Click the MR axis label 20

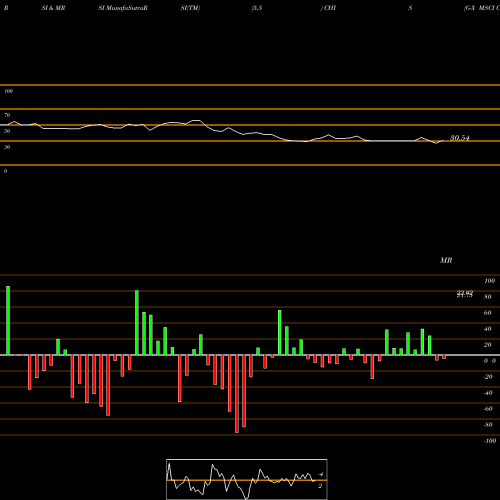click(x=488, y=345)
